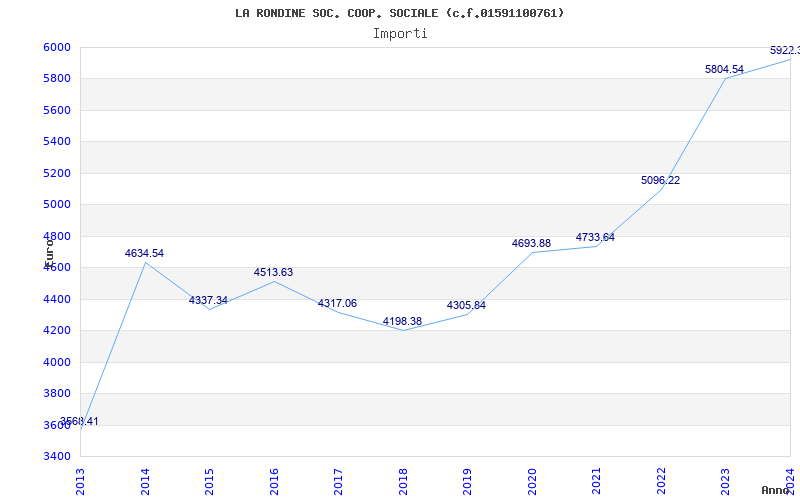Select the 5096.22 data label

[x=661, y=180]
